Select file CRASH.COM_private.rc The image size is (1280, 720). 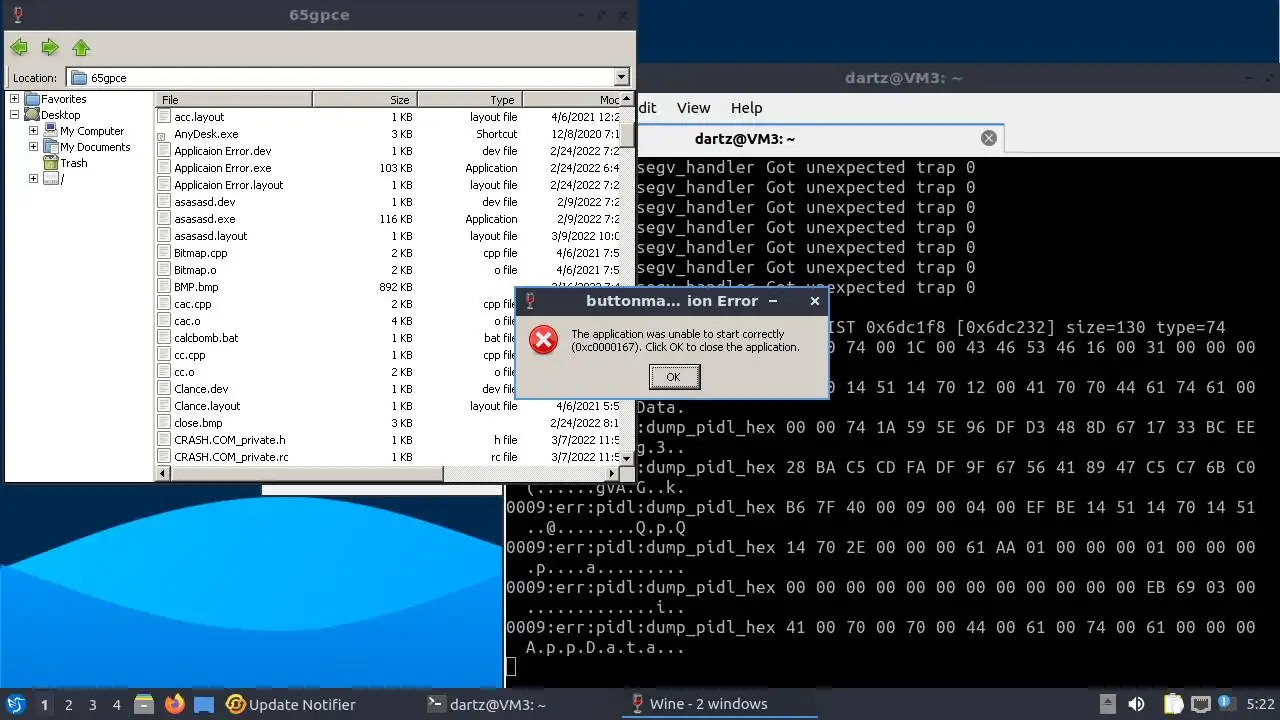click(231, 457)
